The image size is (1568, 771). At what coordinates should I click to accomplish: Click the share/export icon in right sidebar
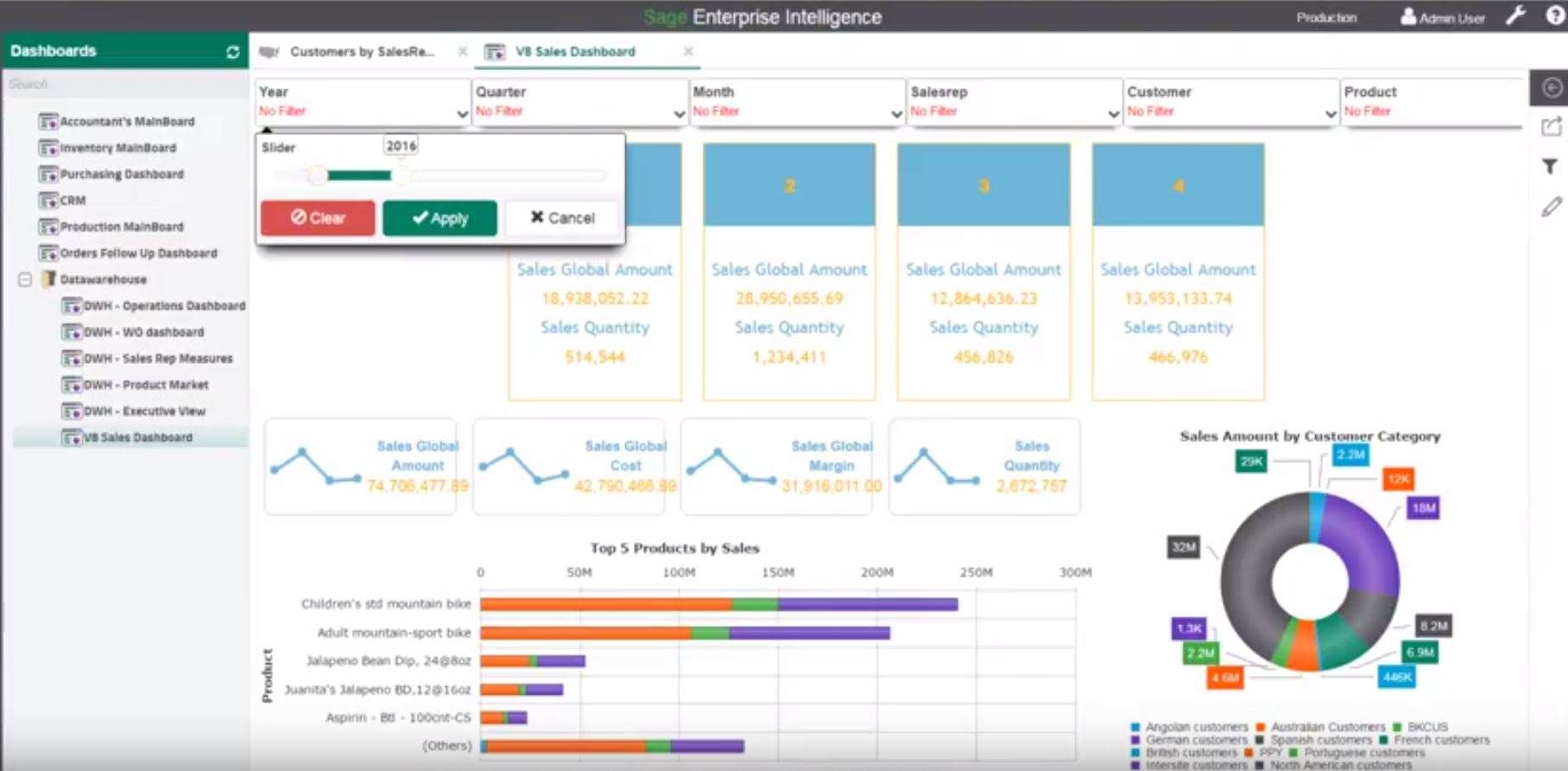(x=1551, y=127)
